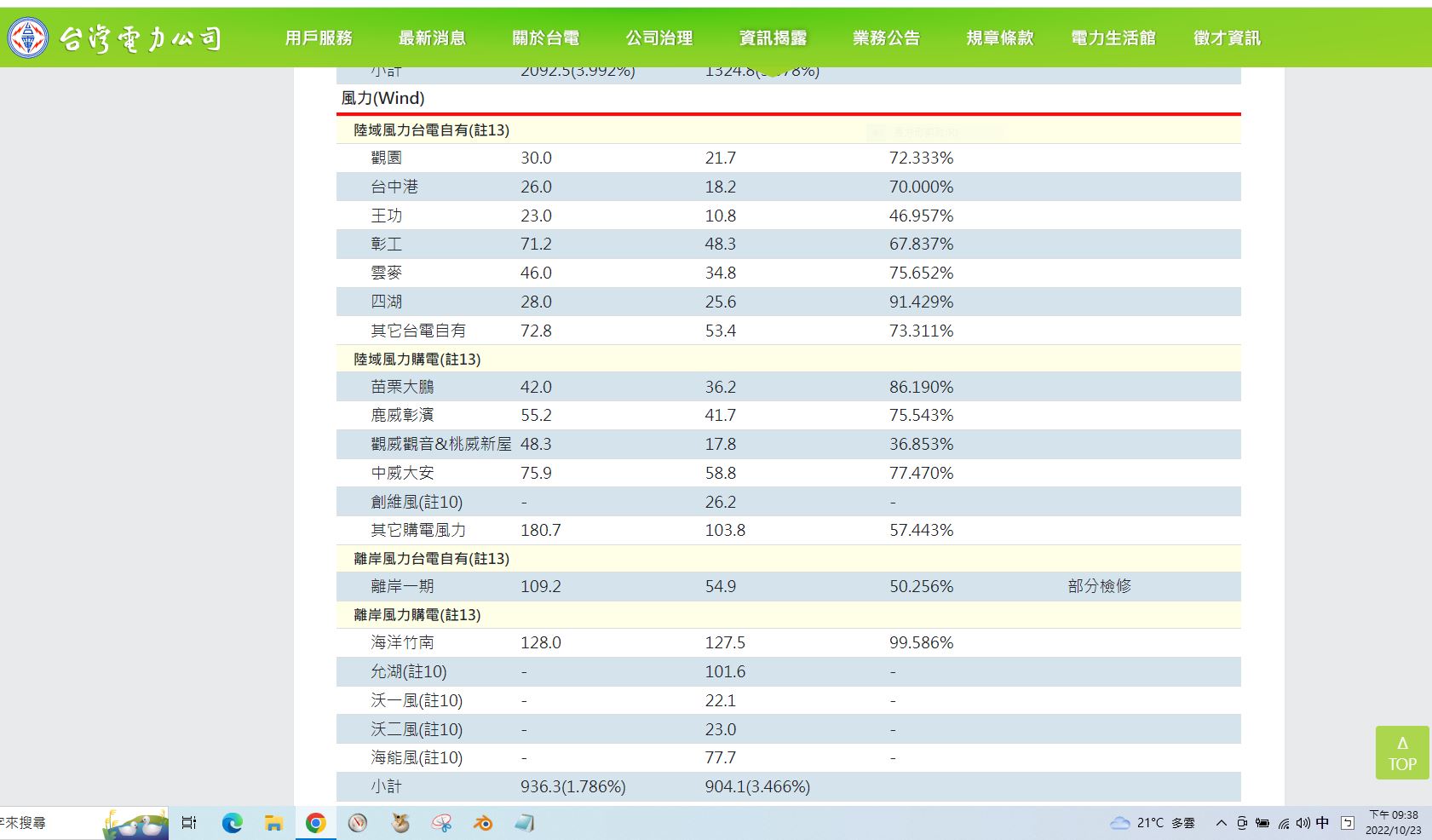Select the 風力(Wind) section heading

pyautogui.click(x=382, y=98)
